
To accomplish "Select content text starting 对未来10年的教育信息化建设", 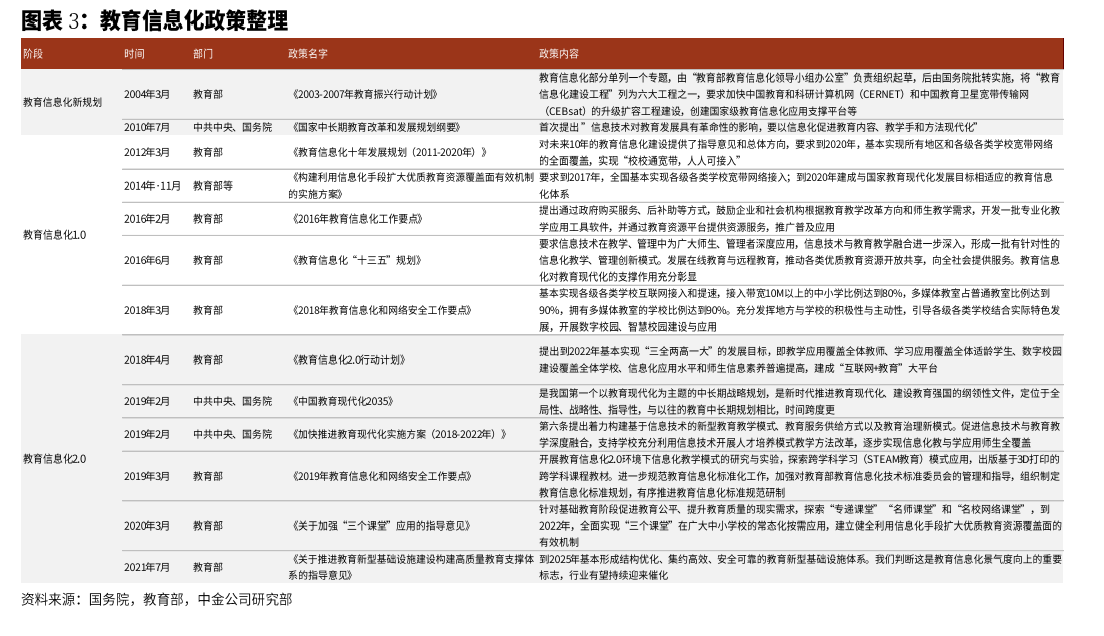I will 796,152.
